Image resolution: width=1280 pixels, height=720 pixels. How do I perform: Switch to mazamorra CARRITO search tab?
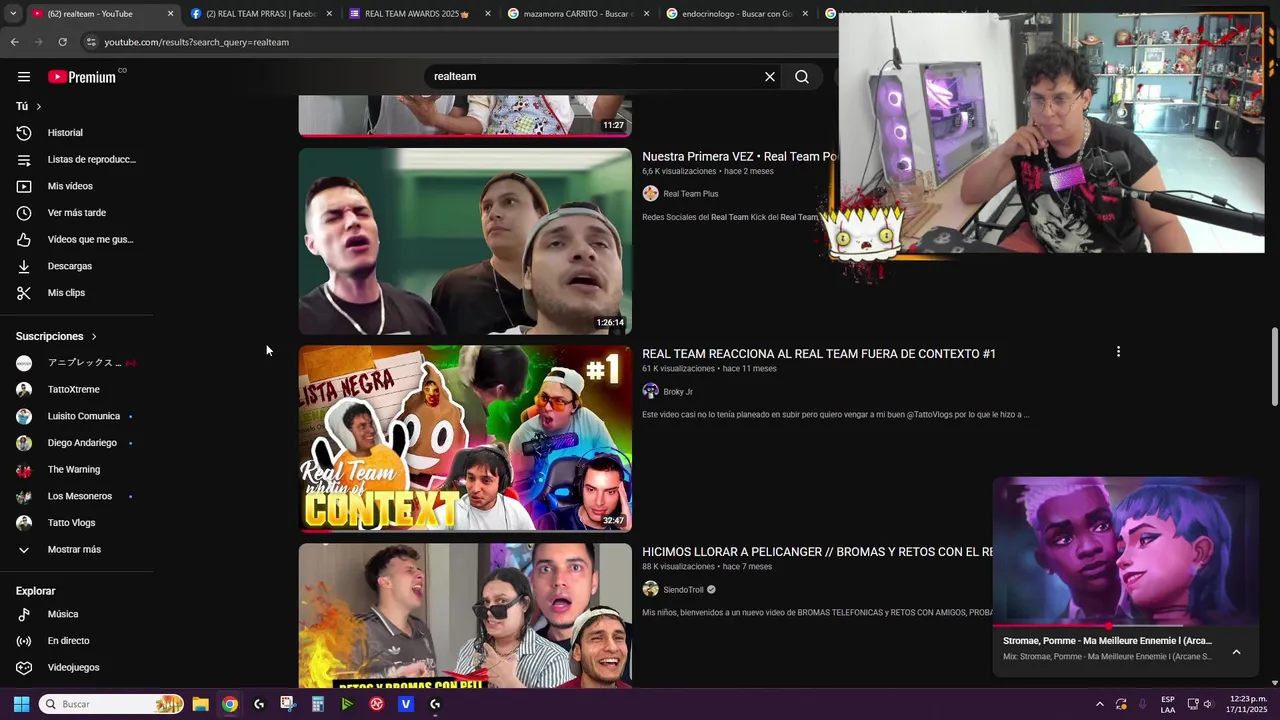tap(570, 14)
